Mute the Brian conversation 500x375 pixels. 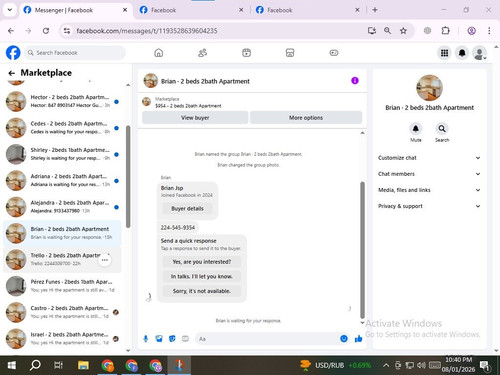point(416,129)
